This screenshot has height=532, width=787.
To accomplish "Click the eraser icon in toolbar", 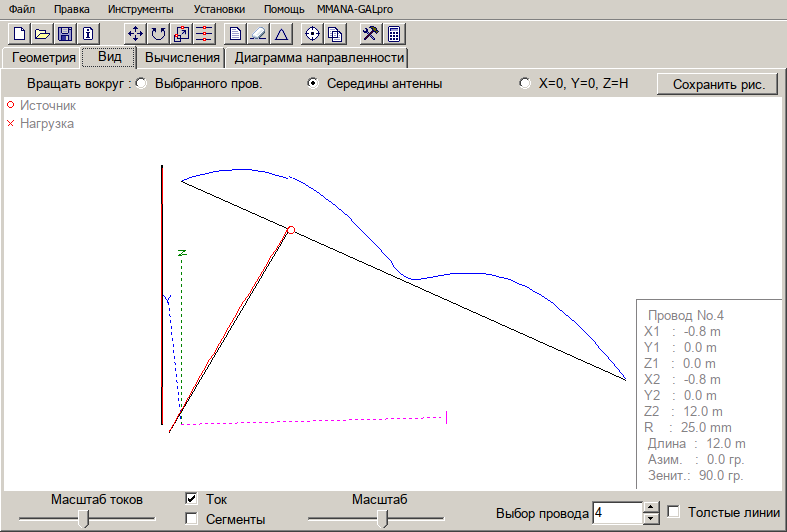I will 258,34.
